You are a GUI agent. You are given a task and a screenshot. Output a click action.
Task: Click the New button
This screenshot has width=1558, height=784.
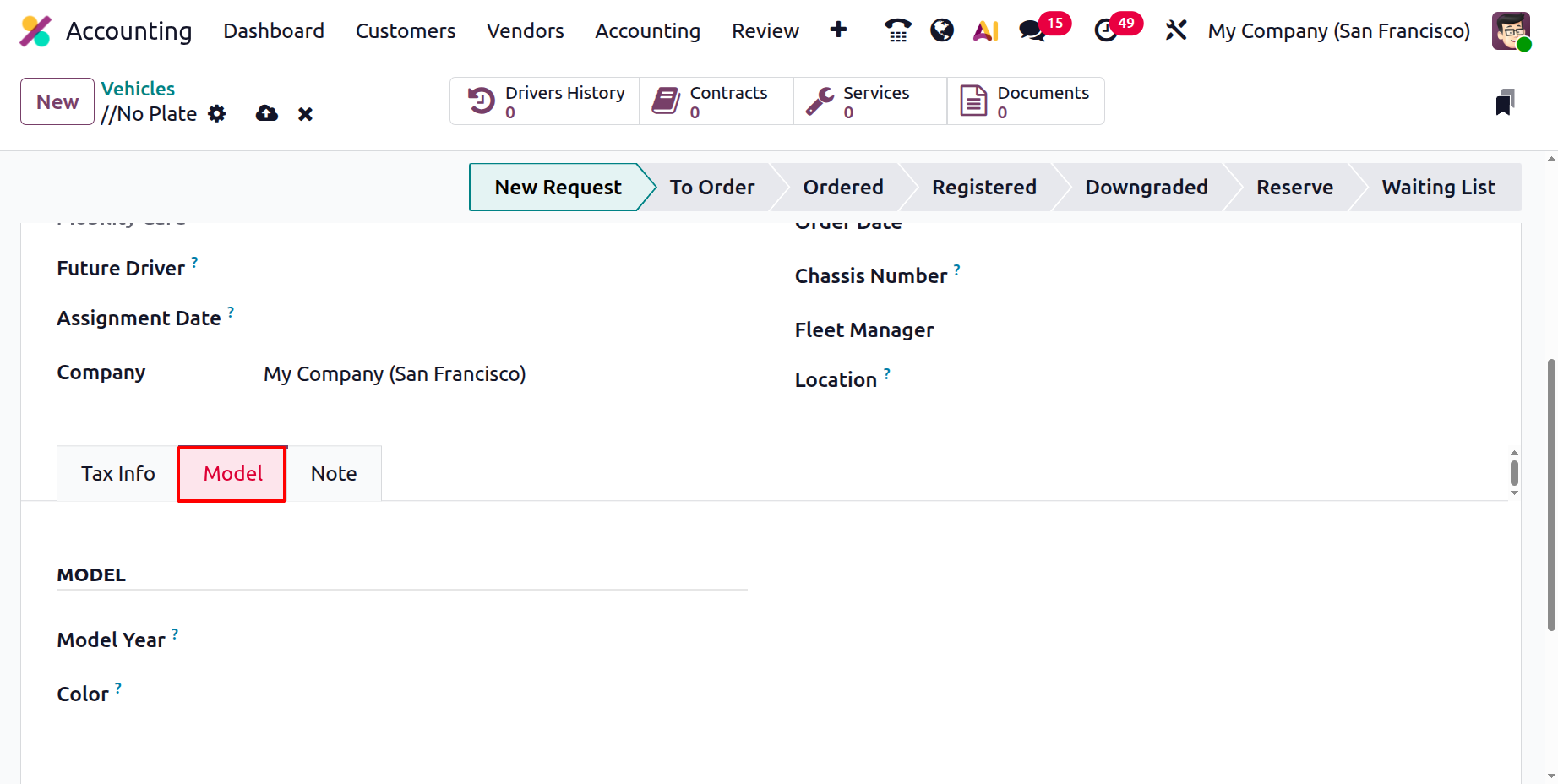coord(57,101)
